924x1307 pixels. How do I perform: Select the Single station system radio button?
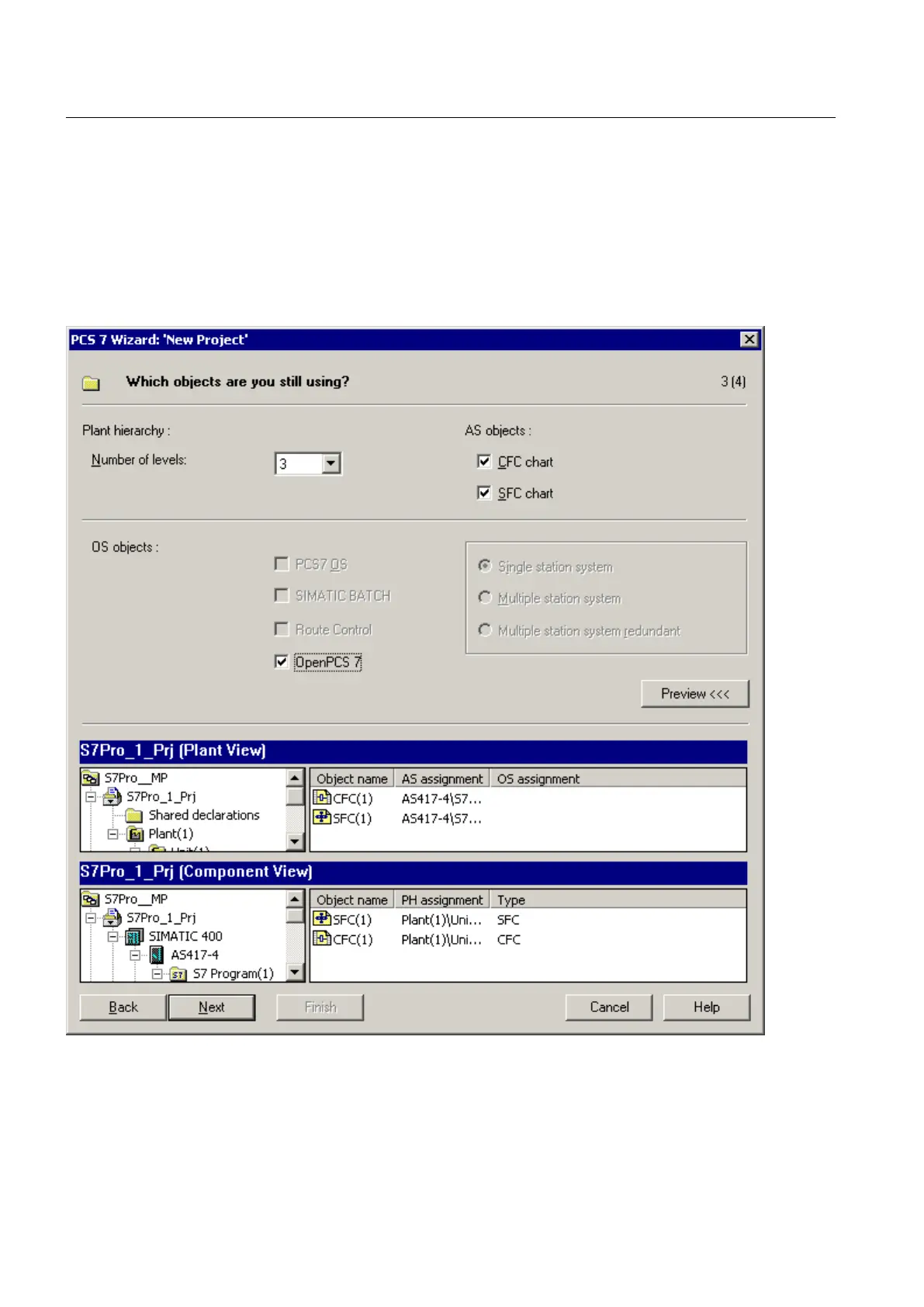point(485,566)
